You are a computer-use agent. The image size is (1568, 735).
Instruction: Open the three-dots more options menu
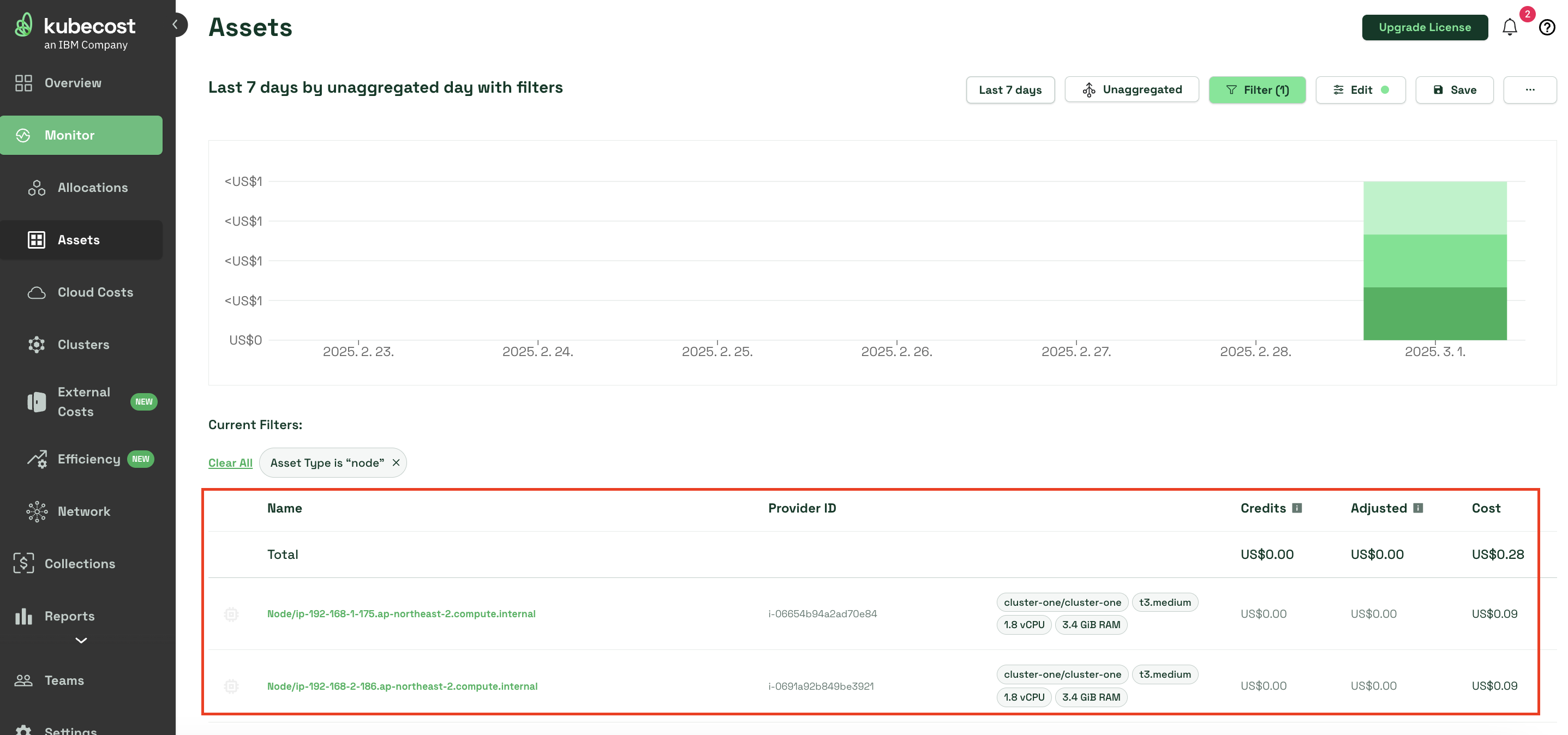point(1529,90)
